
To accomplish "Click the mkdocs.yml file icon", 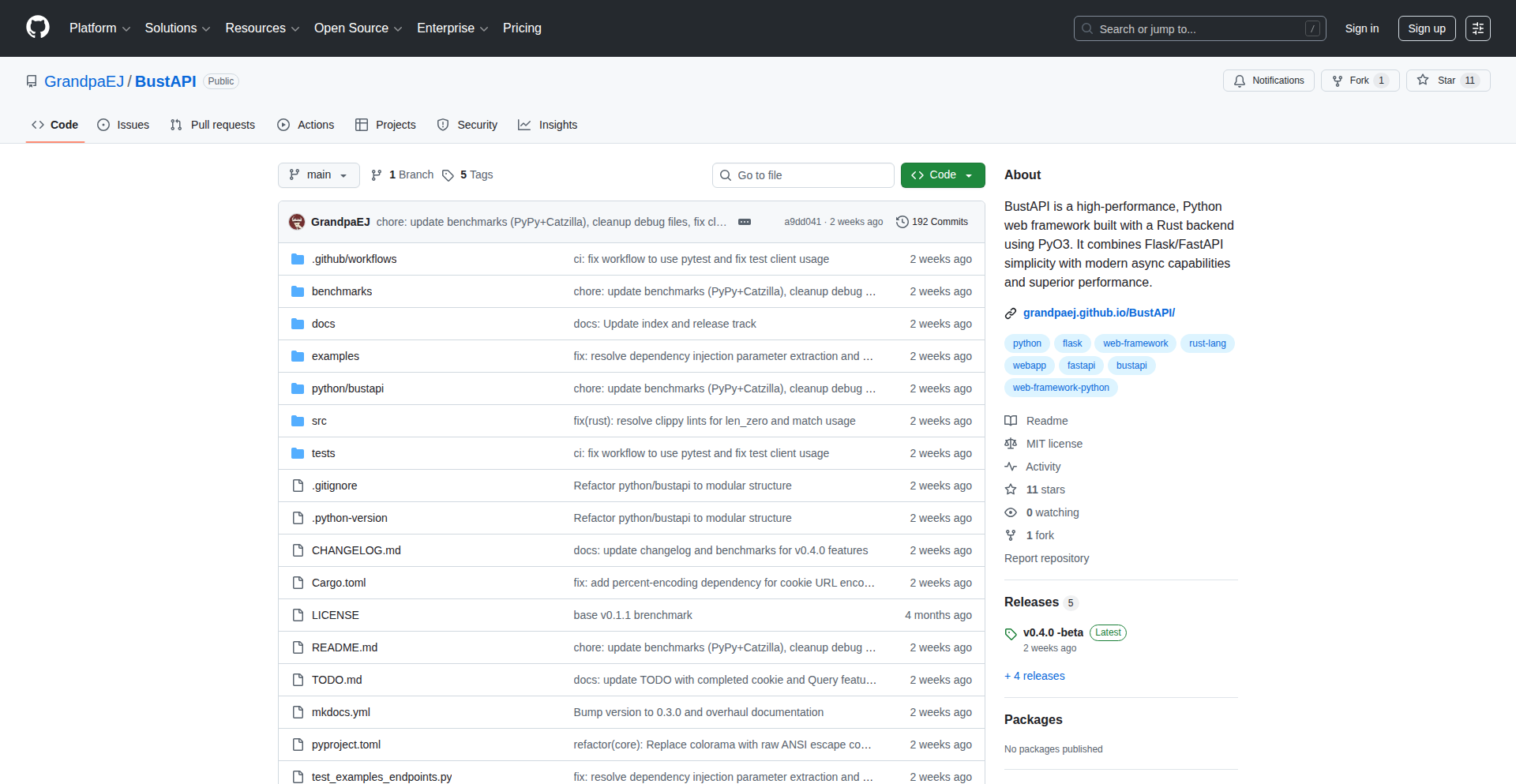I will (298, 712).
